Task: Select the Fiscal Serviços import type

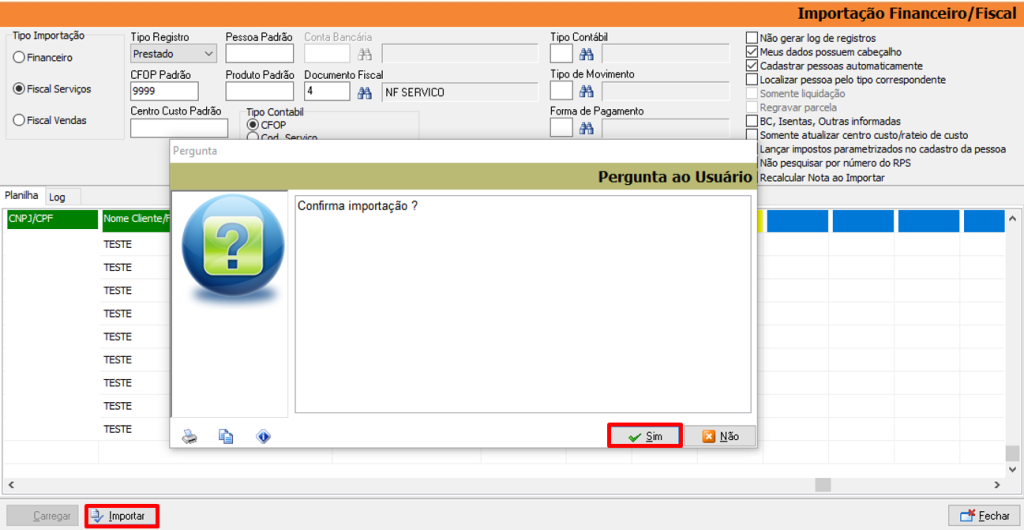Action: tap(52, 89)
